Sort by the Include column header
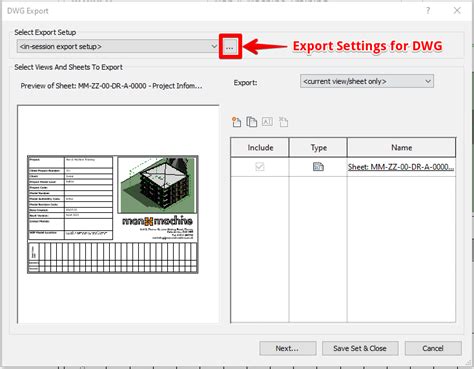This screenshot has width=474, height=369. point(260,148)
